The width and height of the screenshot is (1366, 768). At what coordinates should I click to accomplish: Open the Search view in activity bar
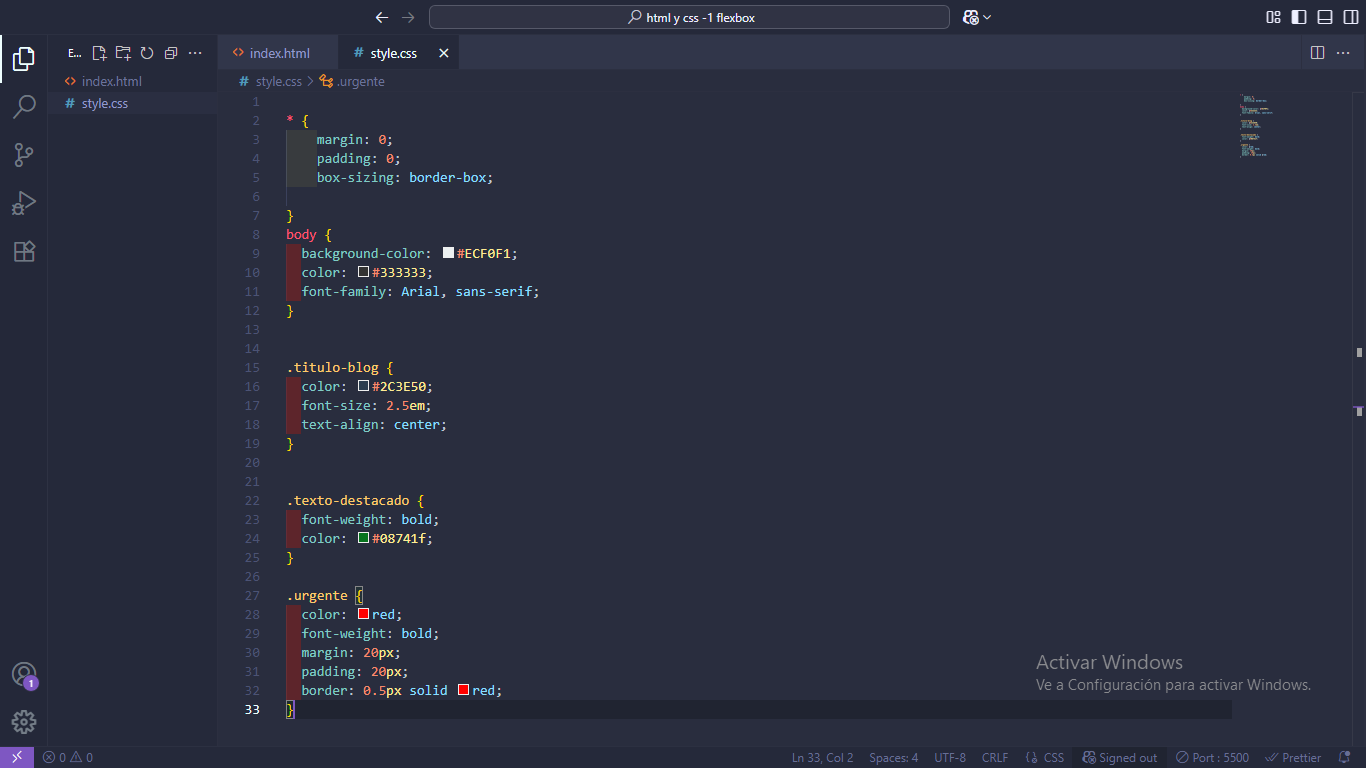pos(24,107)
